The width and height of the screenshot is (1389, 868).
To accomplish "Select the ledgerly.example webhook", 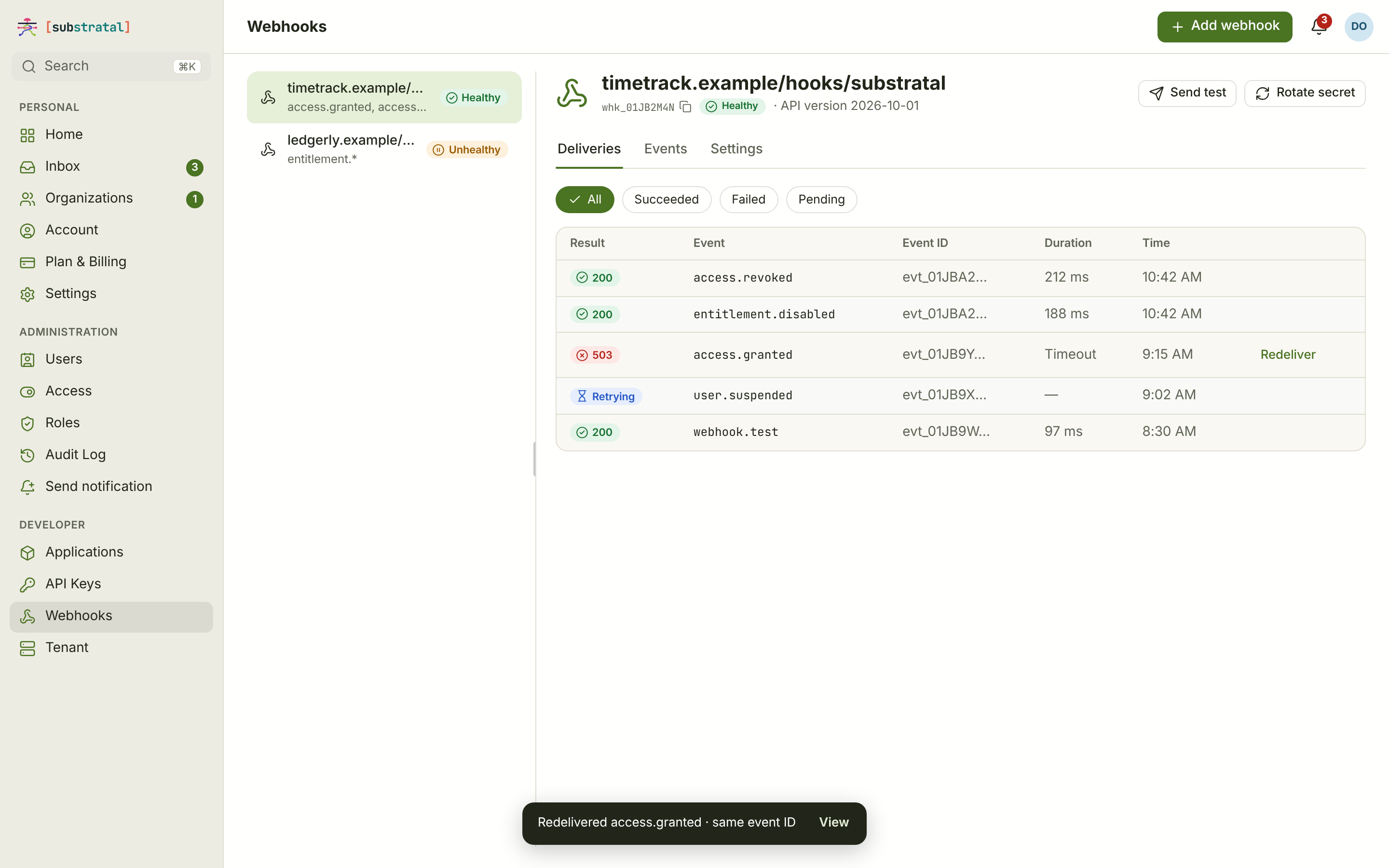I will [x=384, y=150].
